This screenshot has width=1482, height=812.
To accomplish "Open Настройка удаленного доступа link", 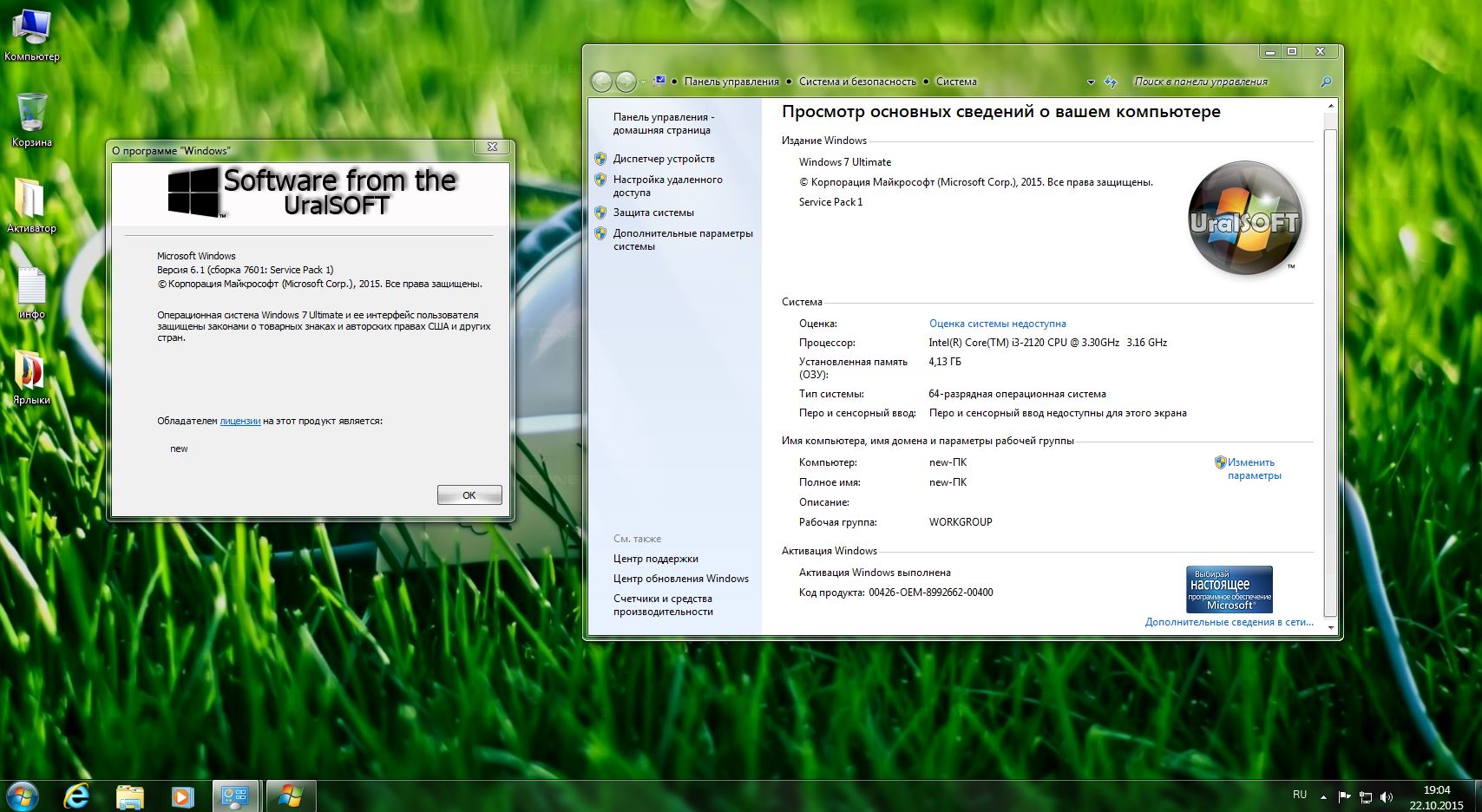I will [x=667, y=186].
